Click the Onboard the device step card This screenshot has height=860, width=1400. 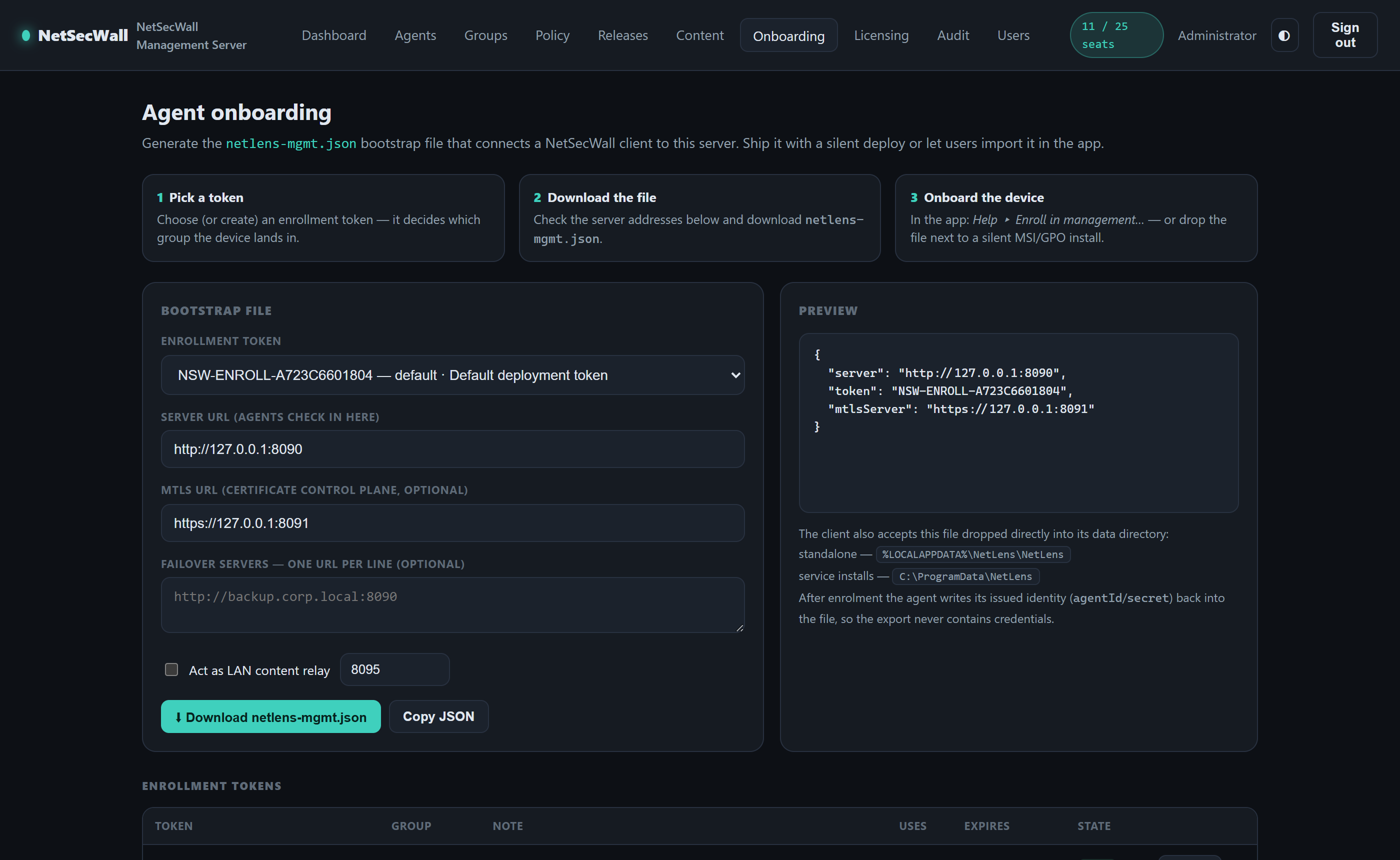pyautogui.click(x=1076, y=218)
